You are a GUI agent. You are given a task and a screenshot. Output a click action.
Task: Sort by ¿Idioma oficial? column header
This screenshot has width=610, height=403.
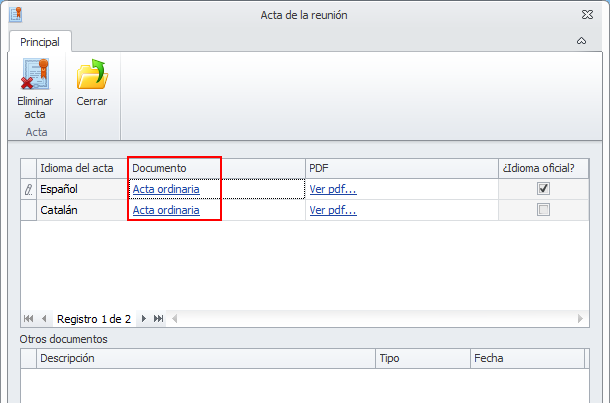point(543,168)
